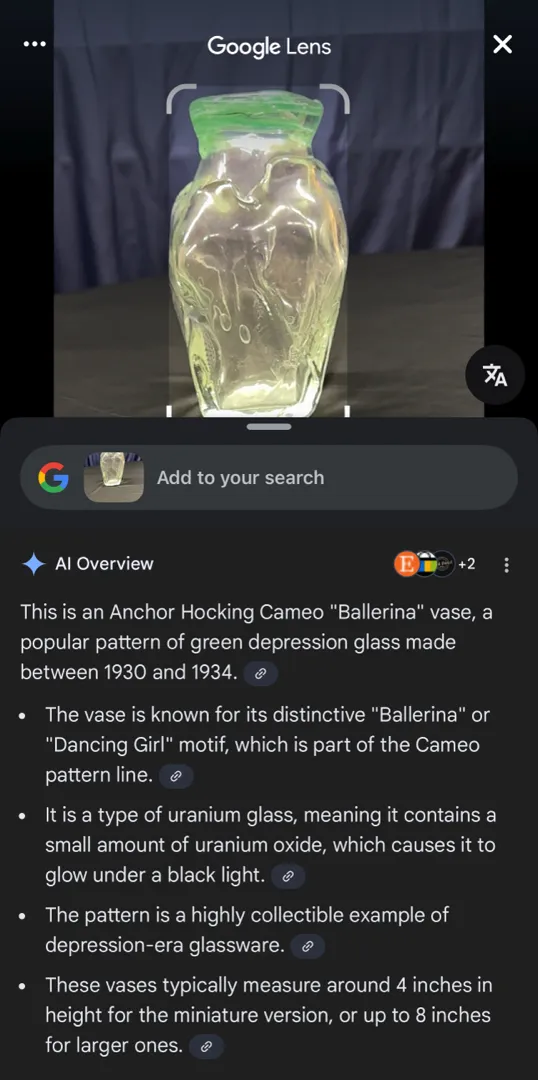The height and width of the screenshot is (1080, 538).
Task: Click link icon after black light
Action: [289, 877]
